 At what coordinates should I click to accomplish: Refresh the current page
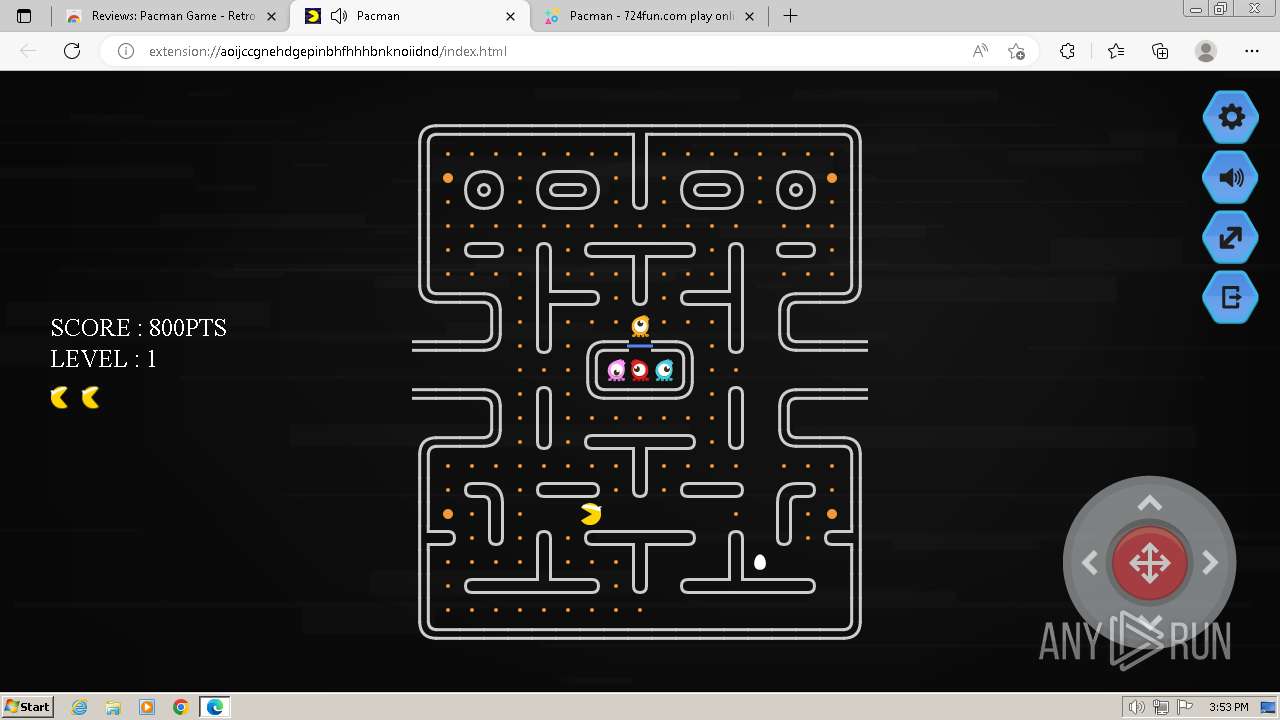[x=72, y=51]
